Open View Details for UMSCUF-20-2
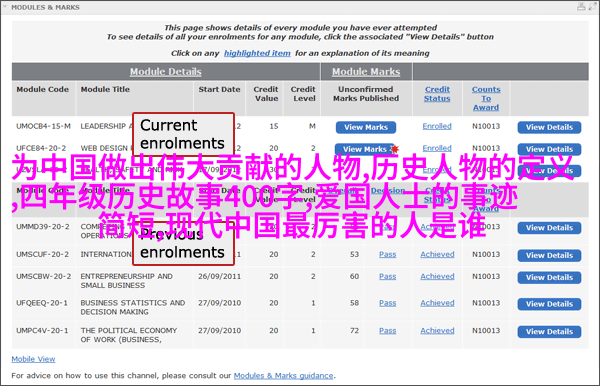600x386 pixels. click(x=549, y=256)
